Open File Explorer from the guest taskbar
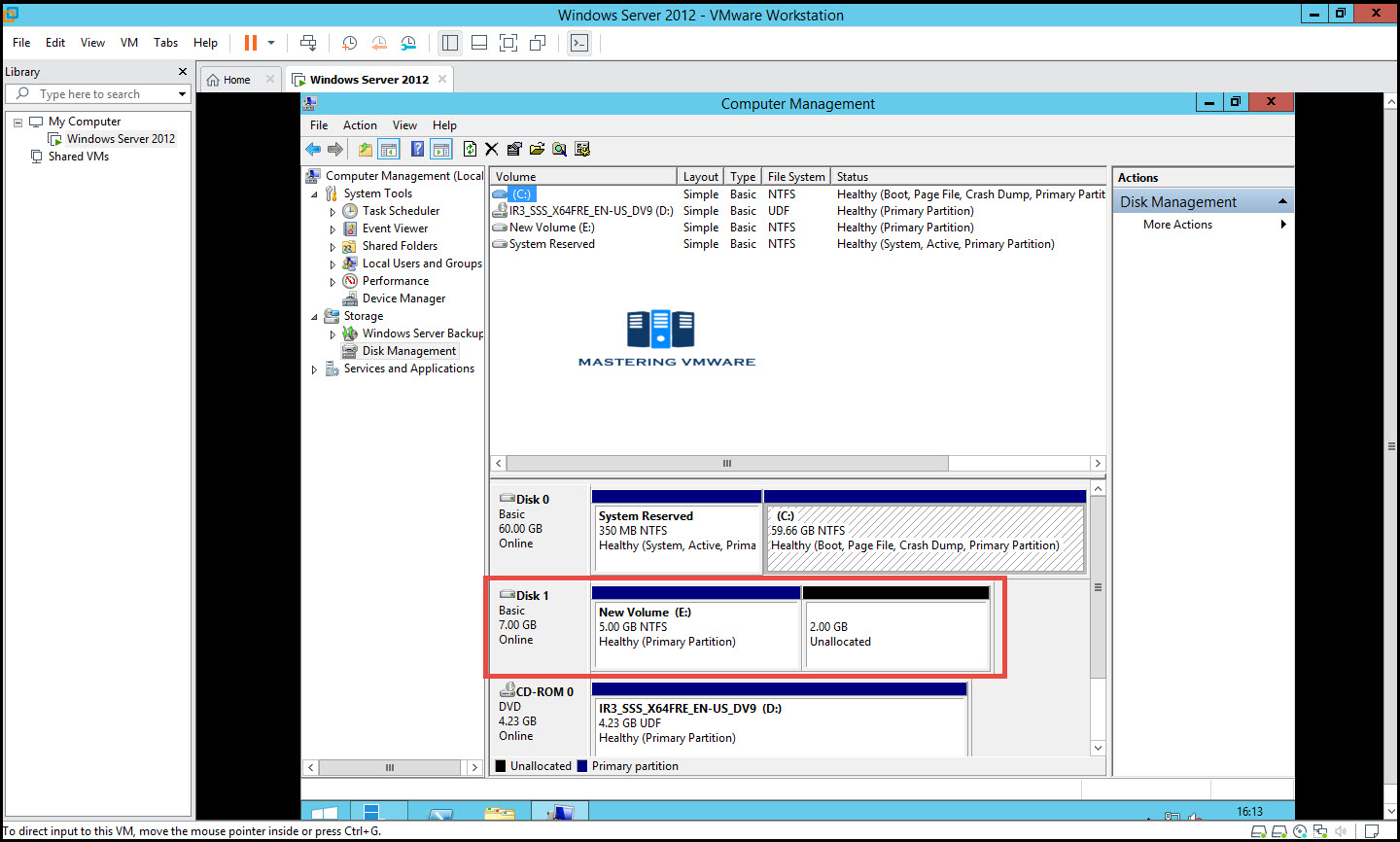 [x=500, y=813]
